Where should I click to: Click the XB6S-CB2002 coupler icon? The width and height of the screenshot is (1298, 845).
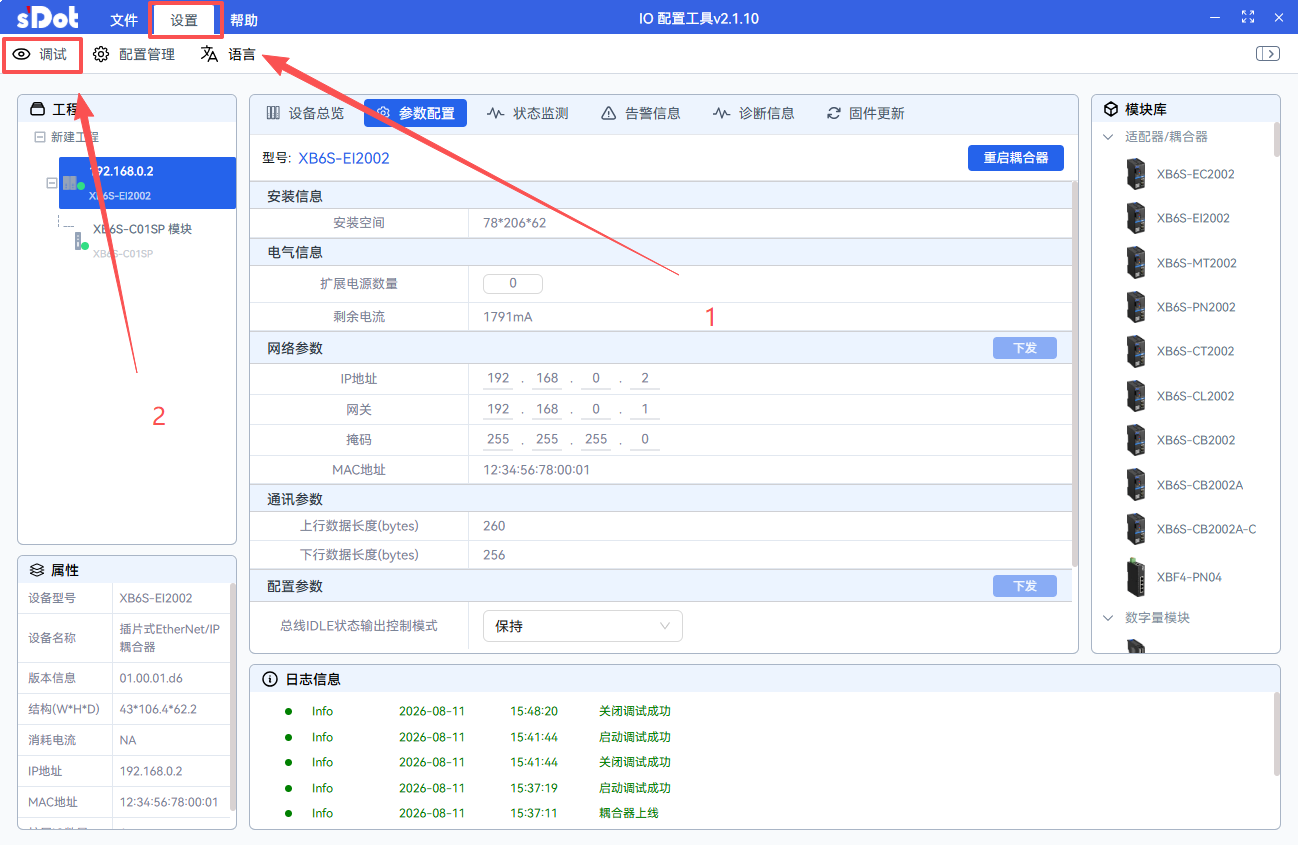(1135, 440)
